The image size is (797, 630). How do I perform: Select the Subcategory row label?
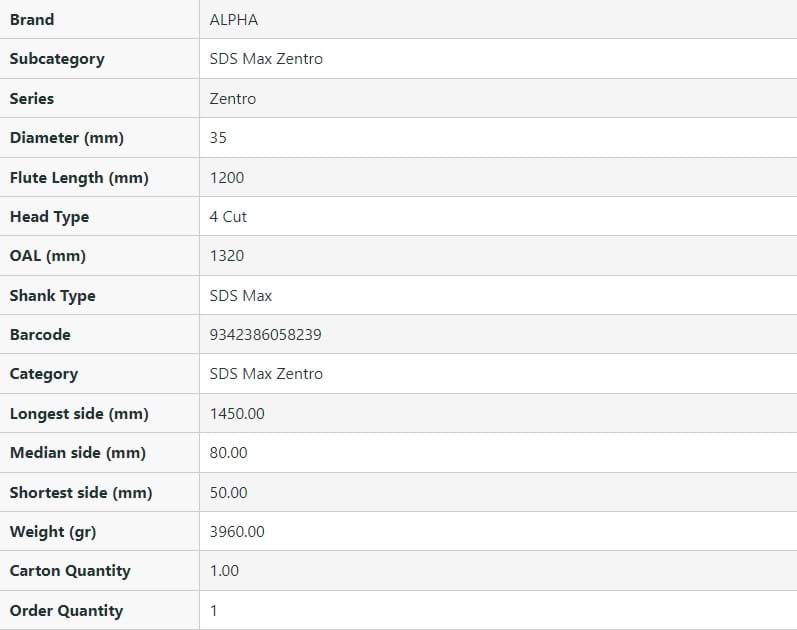pos(57,59)
